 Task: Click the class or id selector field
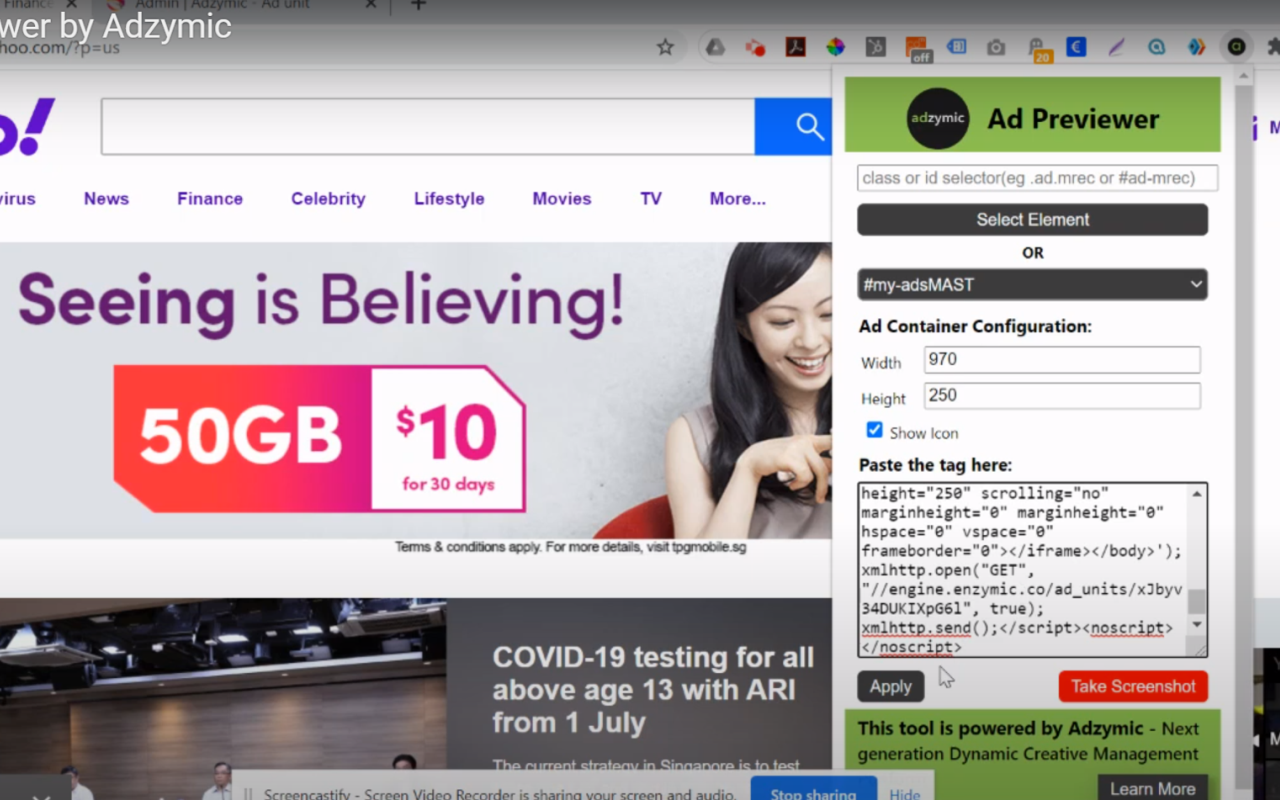1037,178
